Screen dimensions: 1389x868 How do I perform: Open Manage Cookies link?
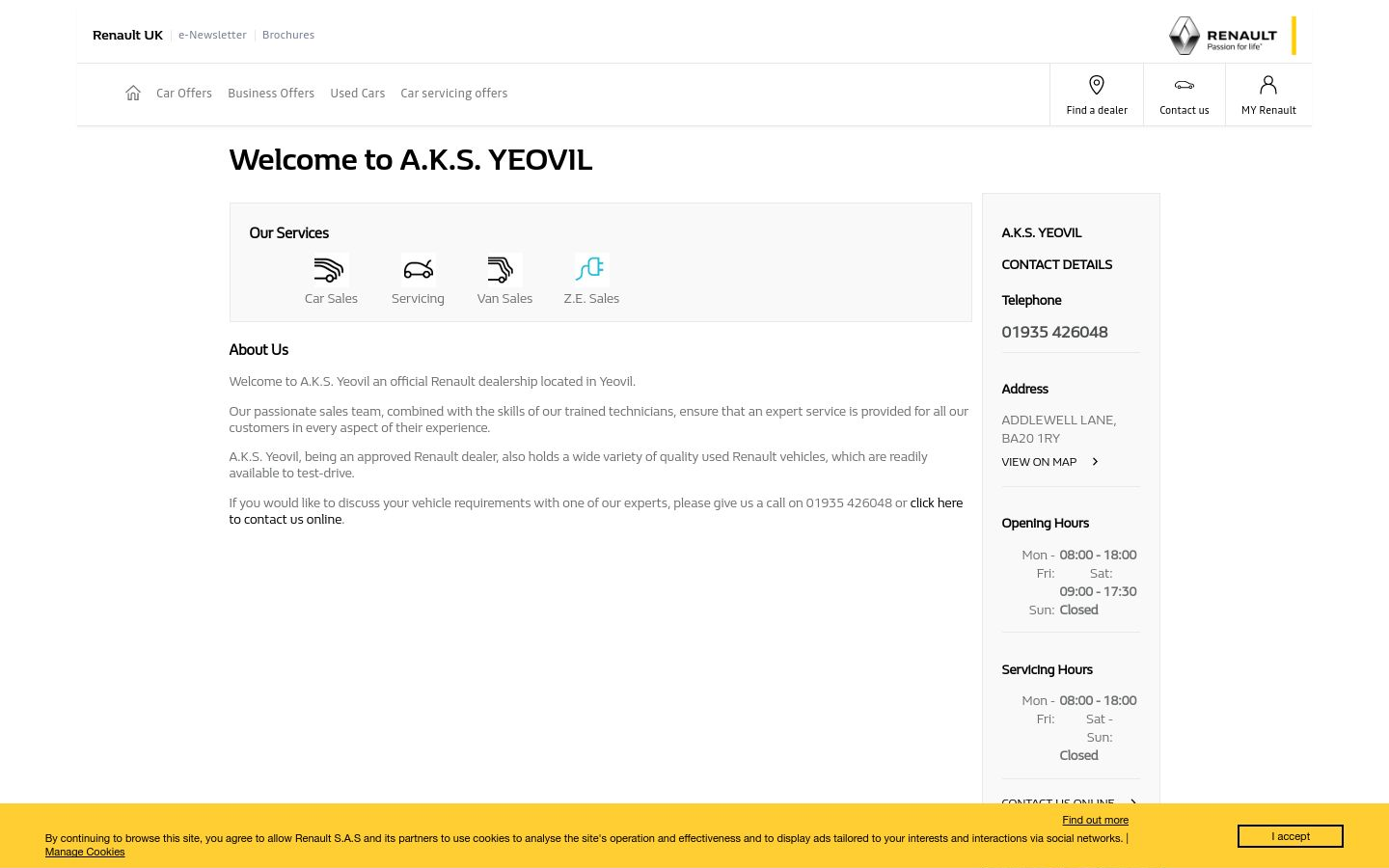click(85, 852)
